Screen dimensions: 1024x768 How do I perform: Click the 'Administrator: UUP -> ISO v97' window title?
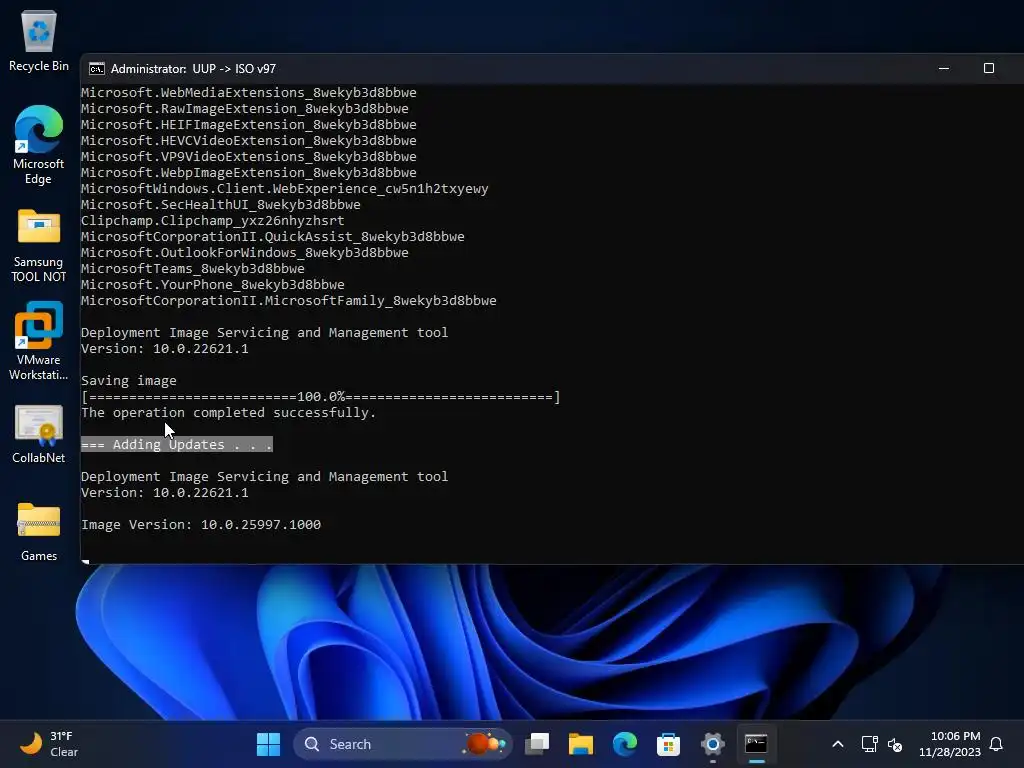(x=193, y=69)
